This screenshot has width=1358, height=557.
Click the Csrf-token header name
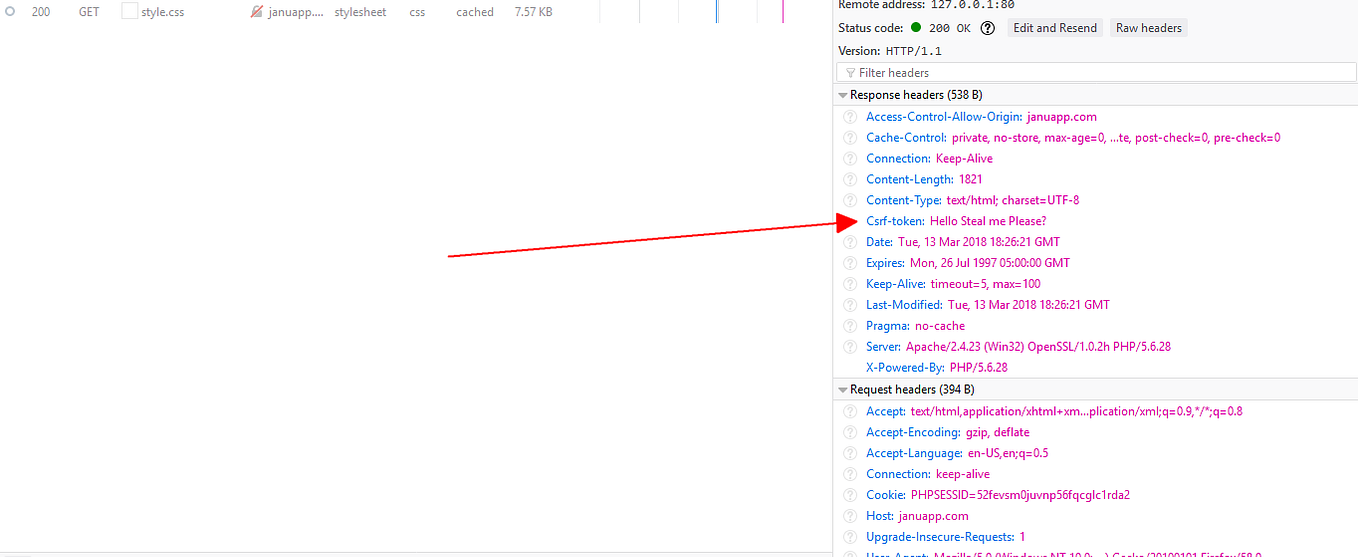pyautogui.click(x=895, y=221)
